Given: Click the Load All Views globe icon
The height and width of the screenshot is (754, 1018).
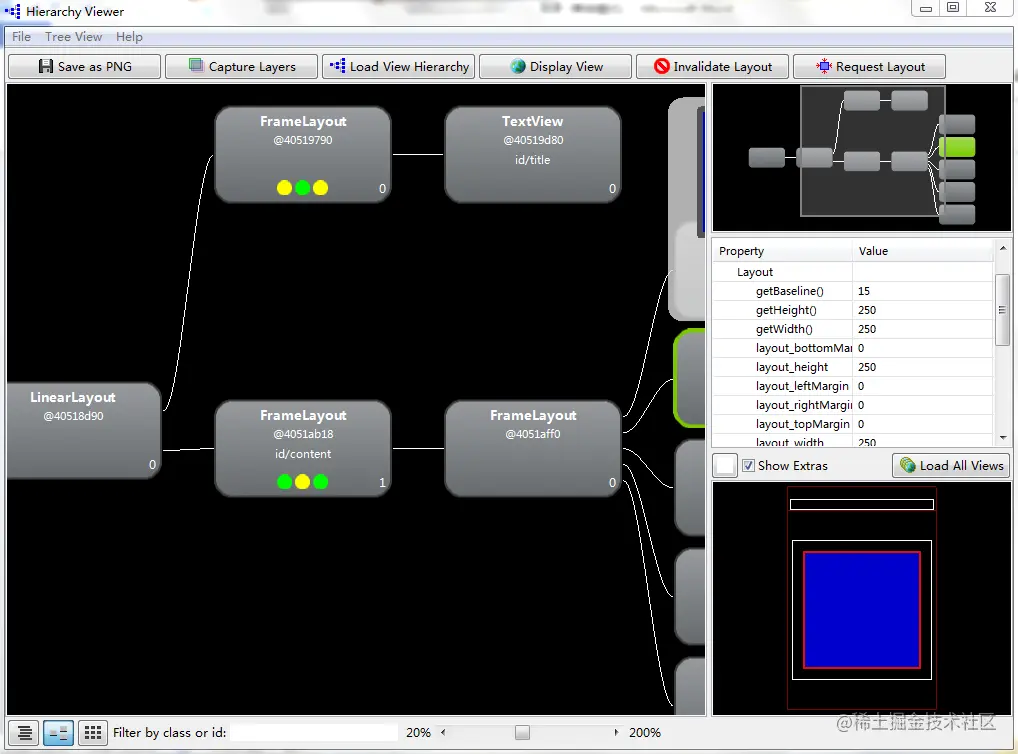Looking at the screenshot, I should pyautogui.click(x=908, y=465).
